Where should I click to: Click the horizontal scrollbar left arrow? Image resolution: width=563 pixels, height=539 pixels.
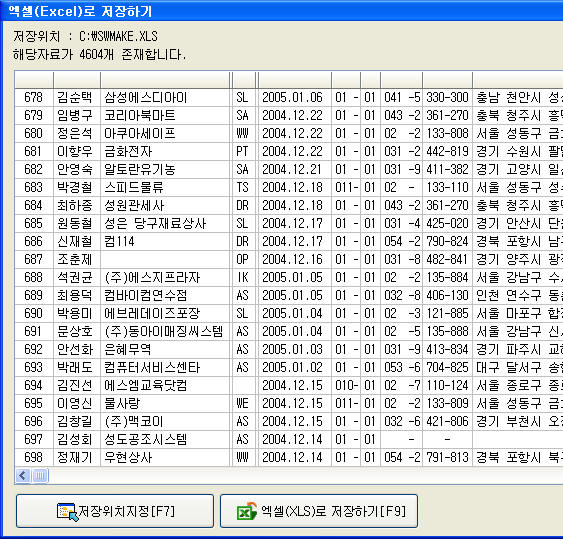23,476
